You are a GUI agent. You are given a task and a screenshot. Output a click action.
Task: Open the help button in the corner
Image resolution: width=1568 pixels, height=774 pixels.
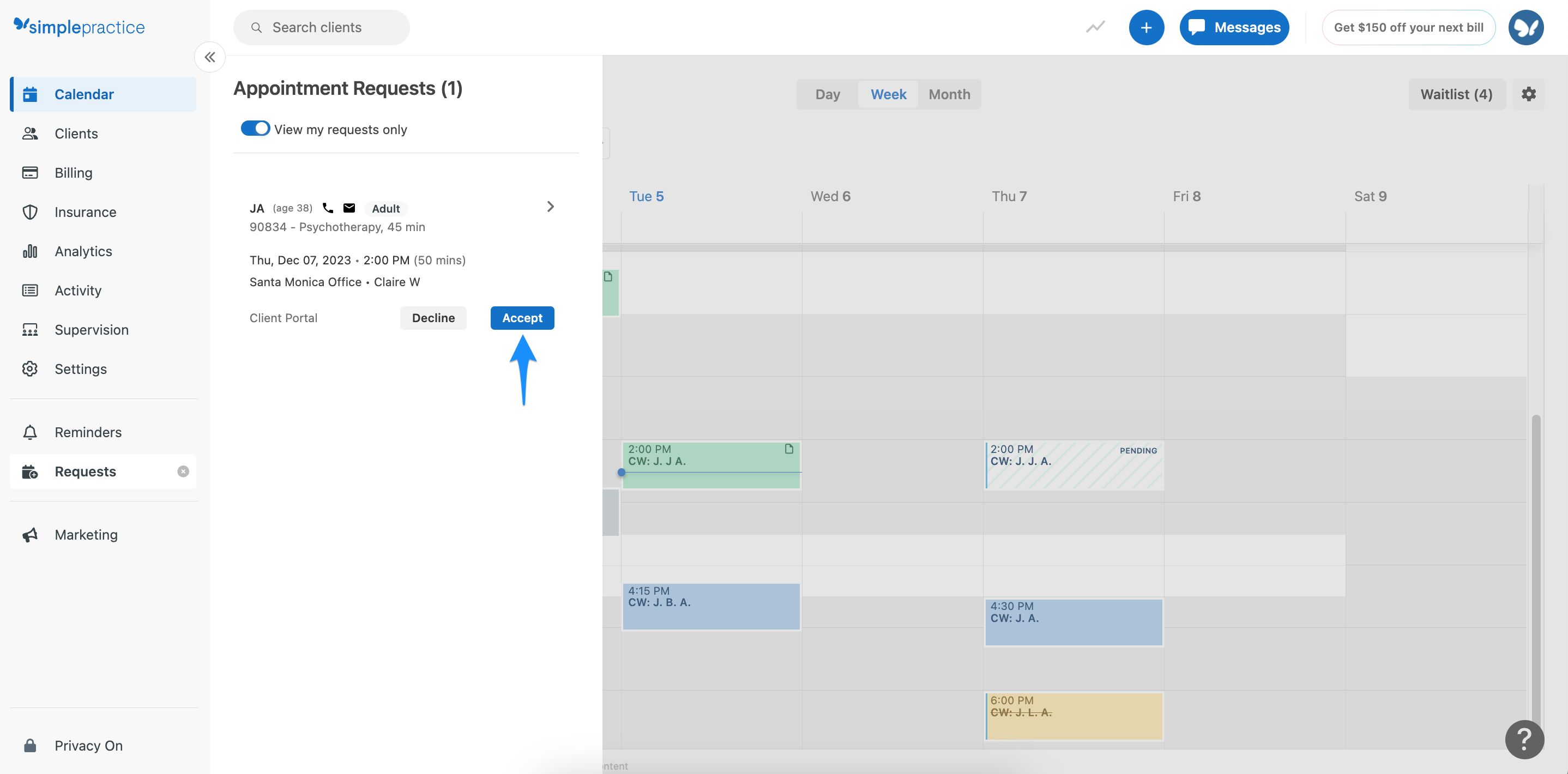(x=1524, y=739)
